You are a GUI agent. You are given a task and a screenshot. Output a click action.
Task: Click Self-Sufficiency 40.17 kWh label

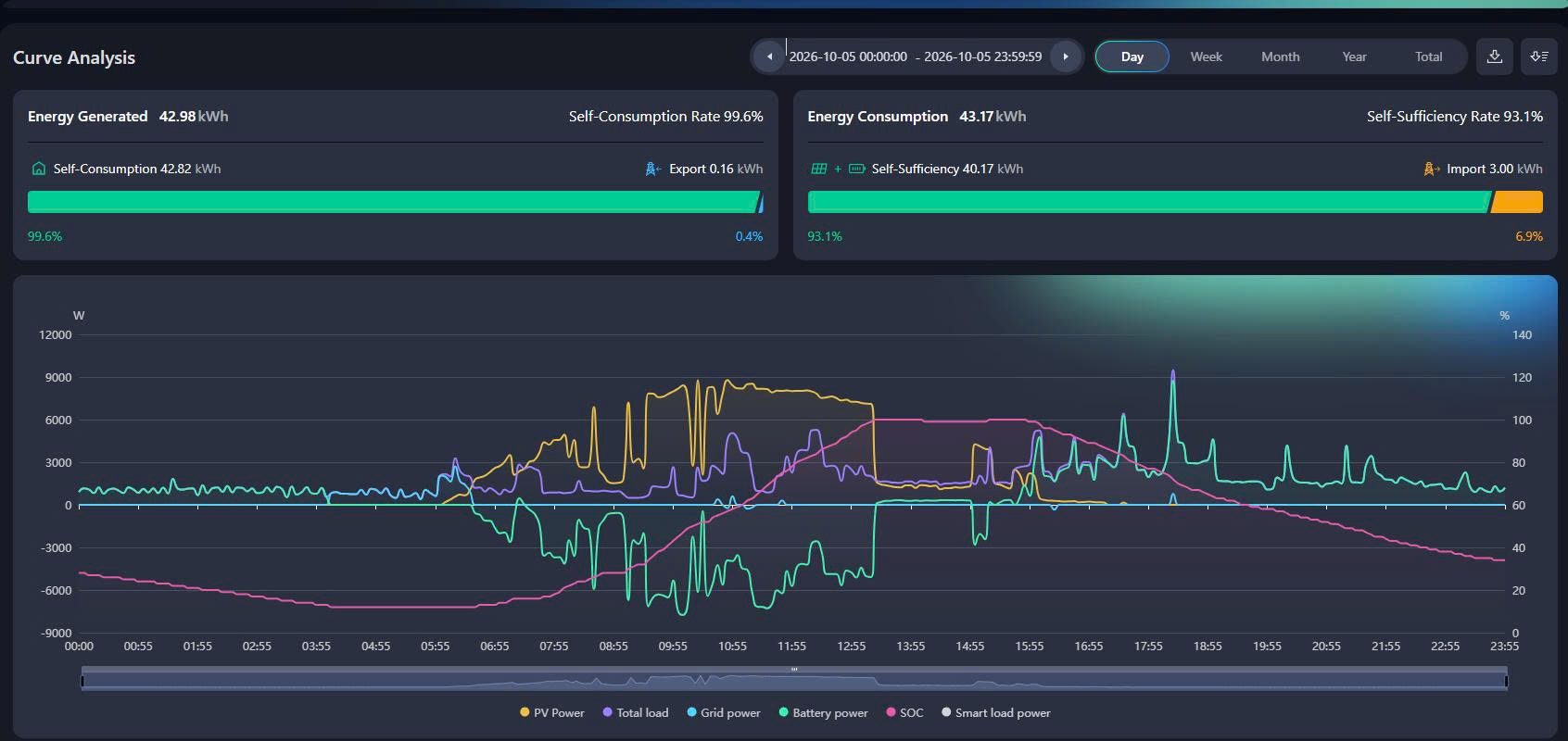(x=947, y=169)
